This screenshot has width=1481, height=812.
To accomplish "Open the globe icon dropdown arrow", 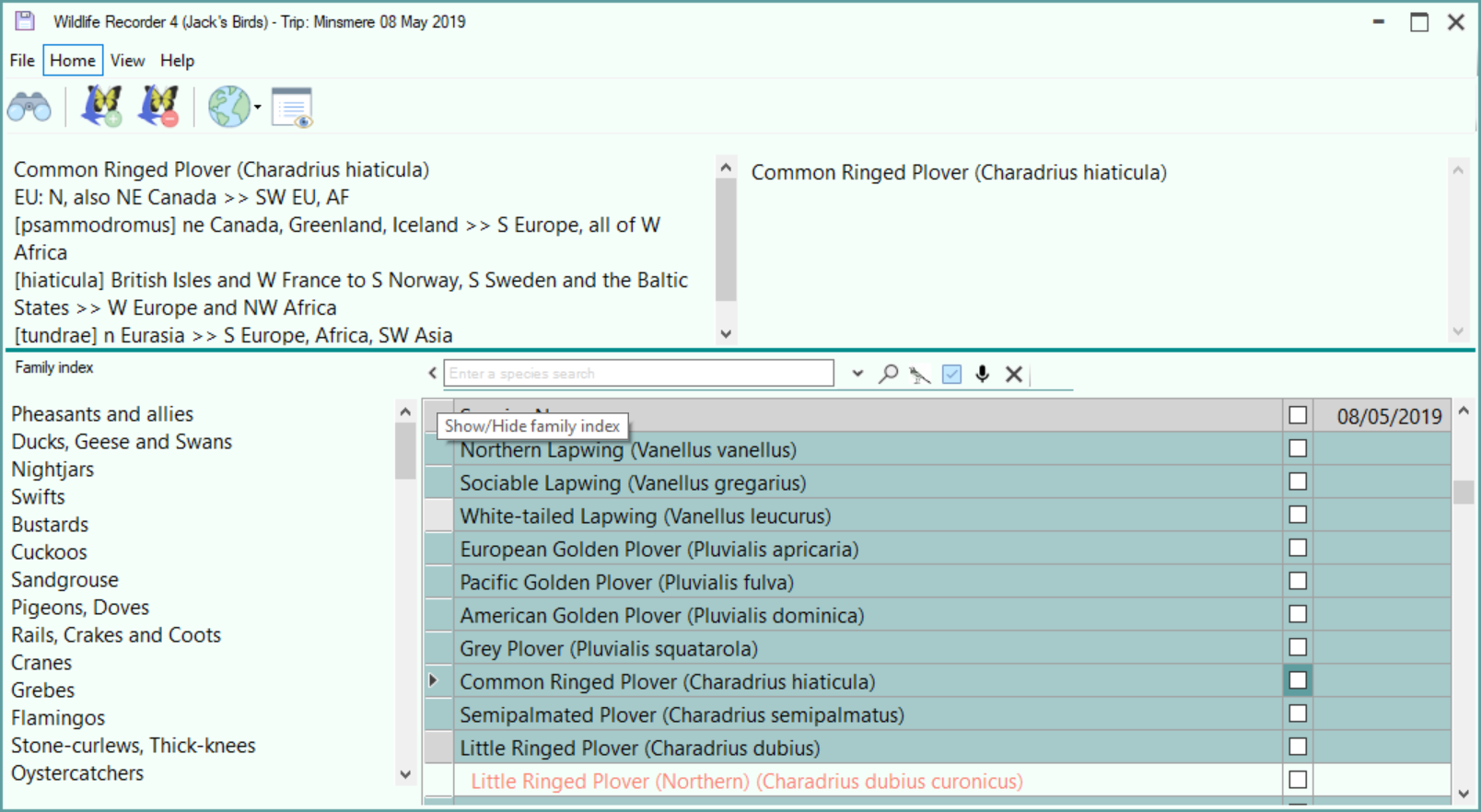I will (258, 108).
